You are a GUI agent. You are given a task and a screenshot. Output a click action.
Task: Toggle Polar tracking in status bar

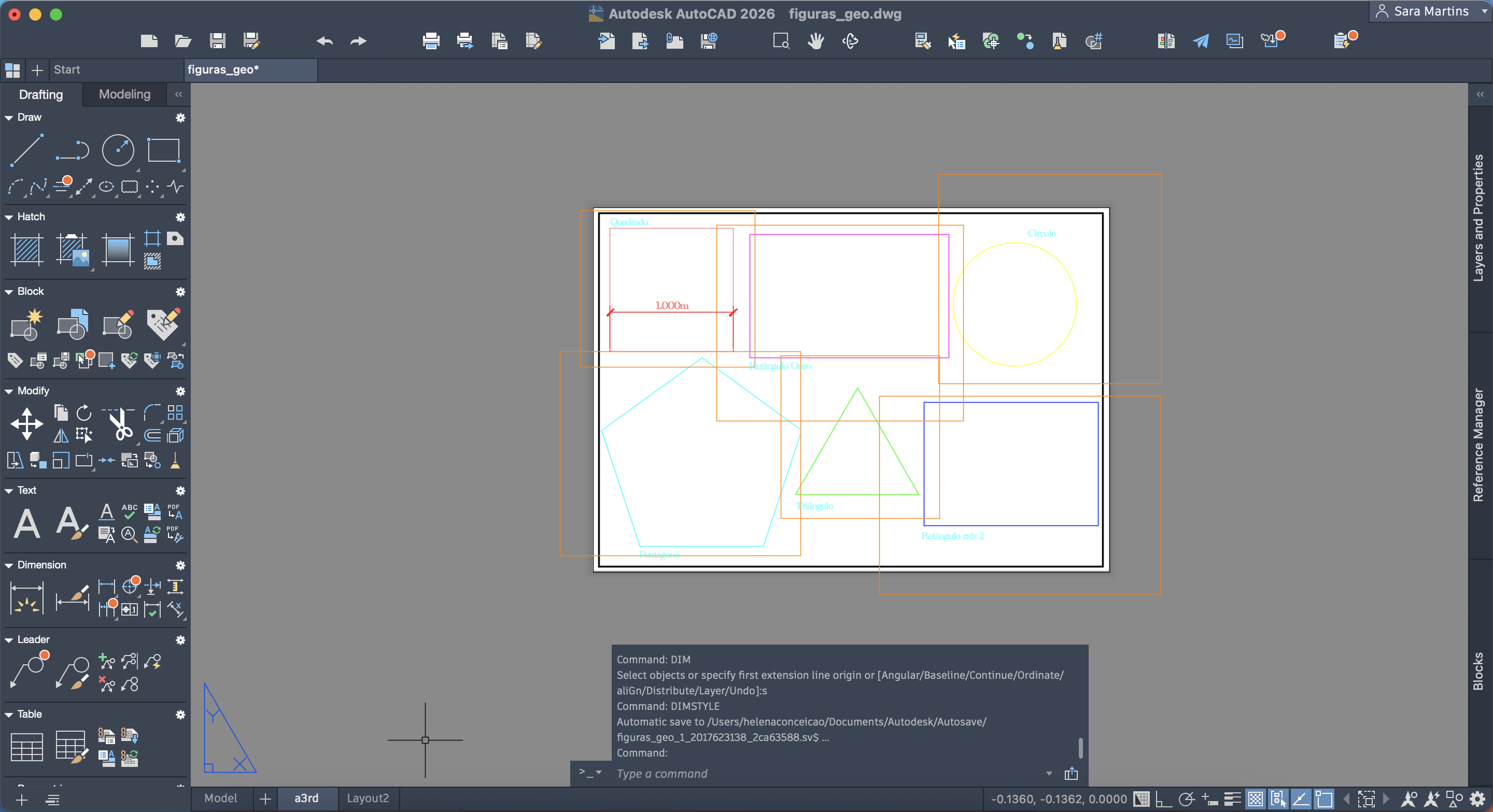click(x=1187, y=799)
